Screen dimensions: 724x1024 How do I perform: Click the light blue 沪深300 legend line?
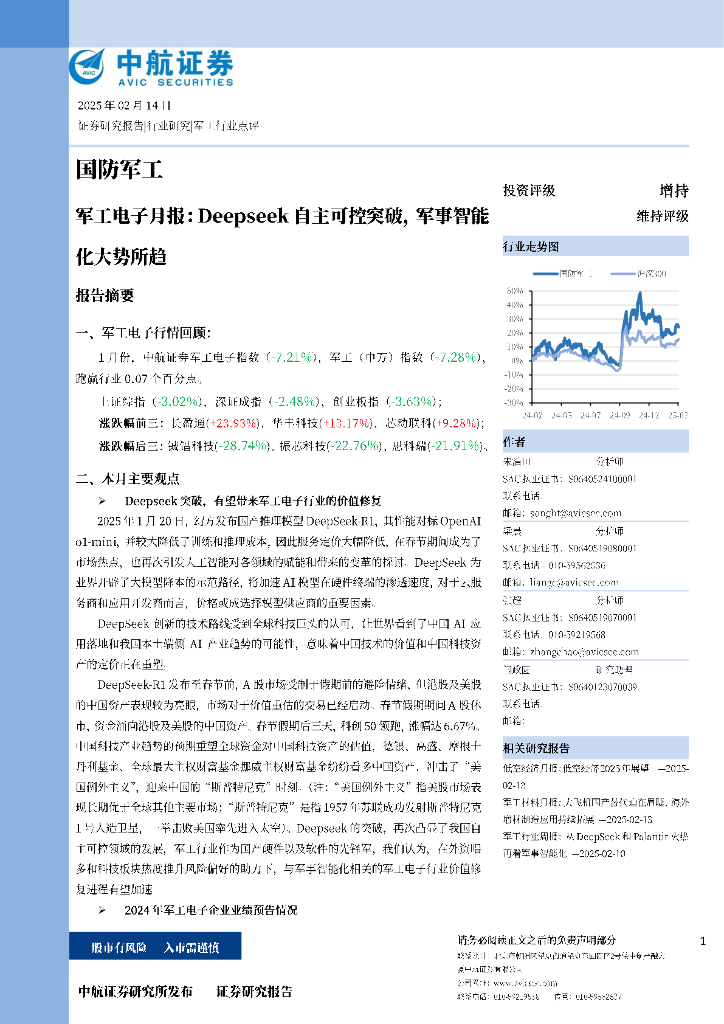(x=623, y=274)
